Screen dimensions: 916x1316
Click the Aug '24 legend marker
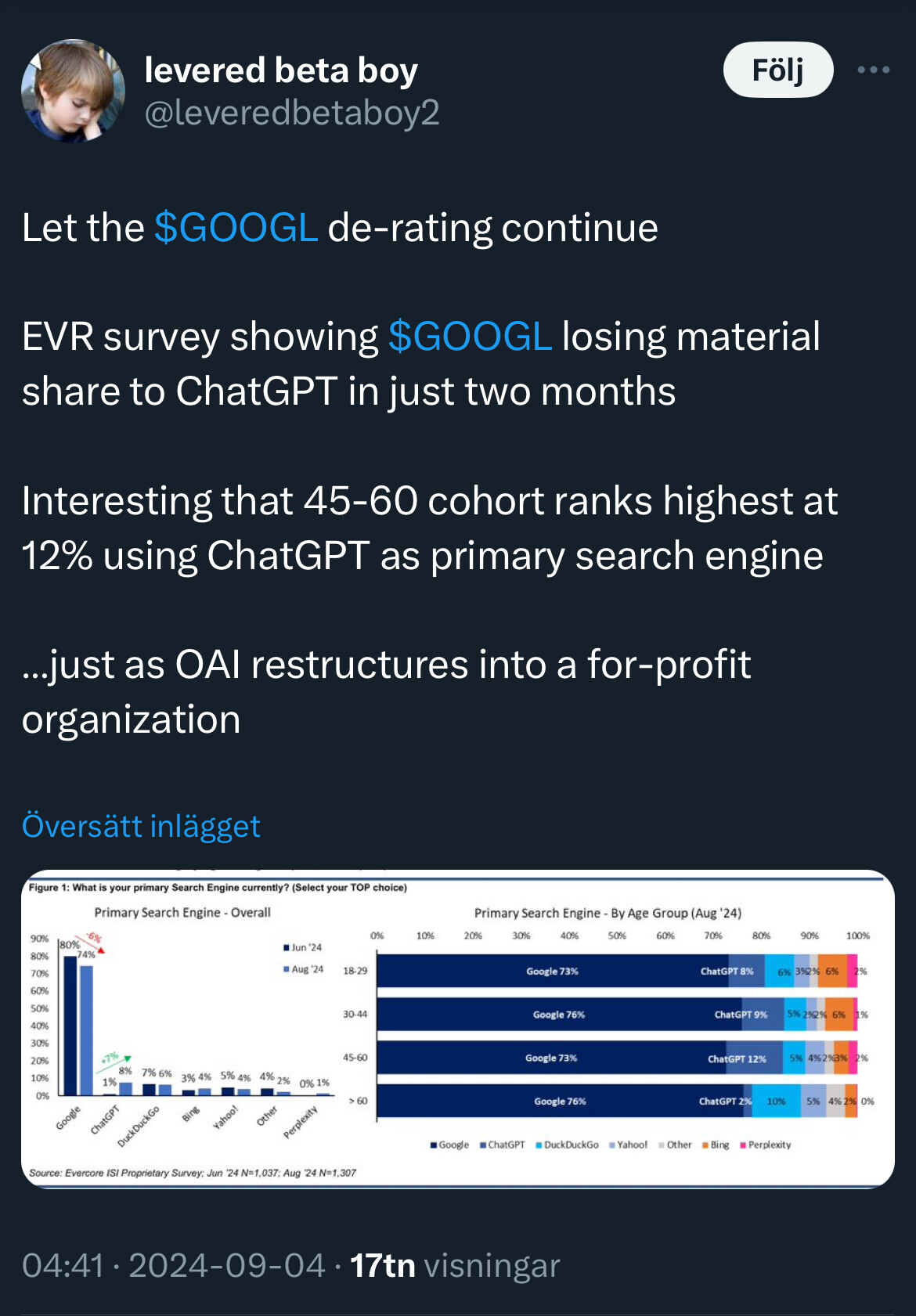tap(287, 969)
